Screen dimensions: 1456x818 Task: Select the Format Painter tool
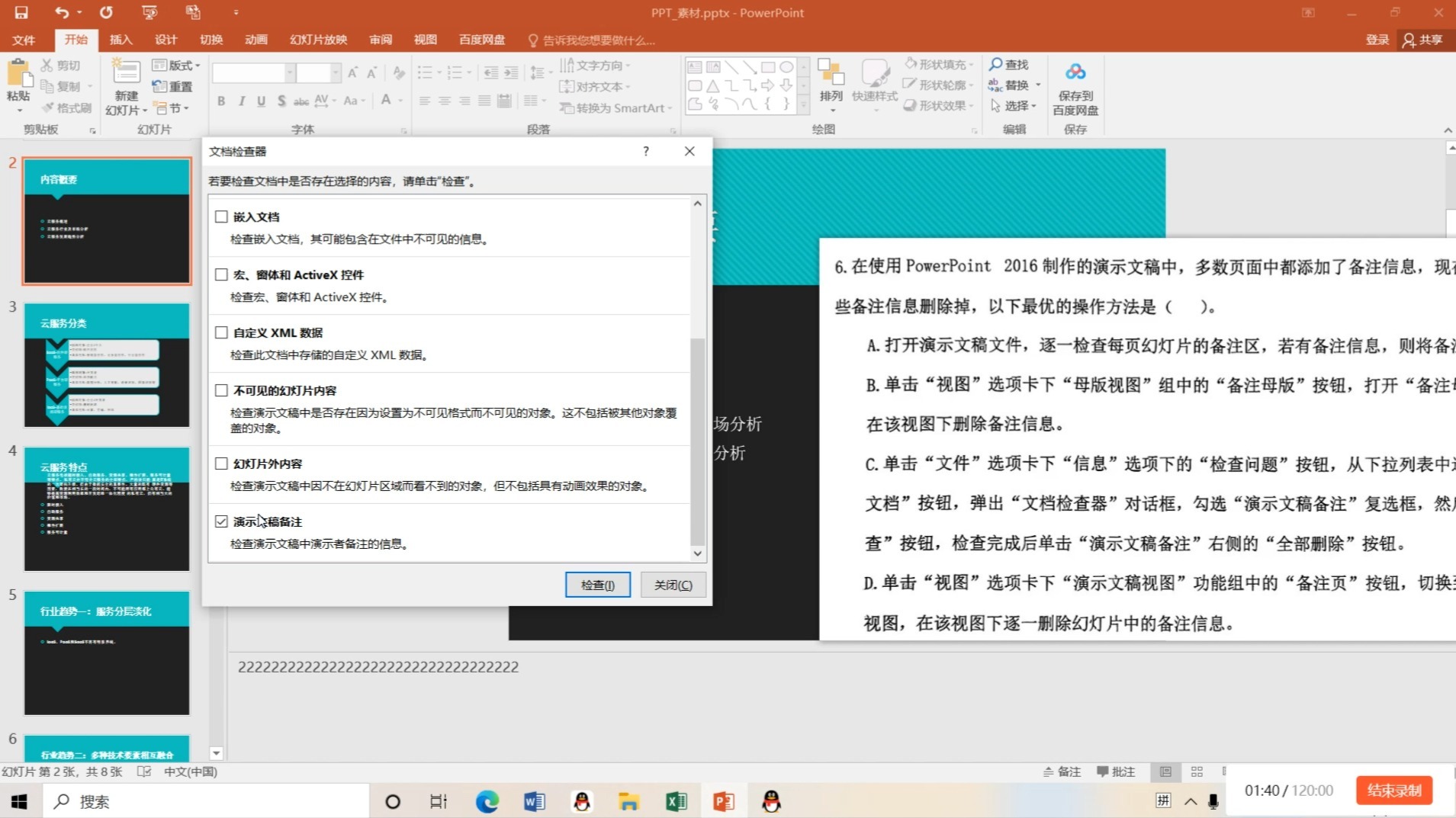tap(66, 107)
